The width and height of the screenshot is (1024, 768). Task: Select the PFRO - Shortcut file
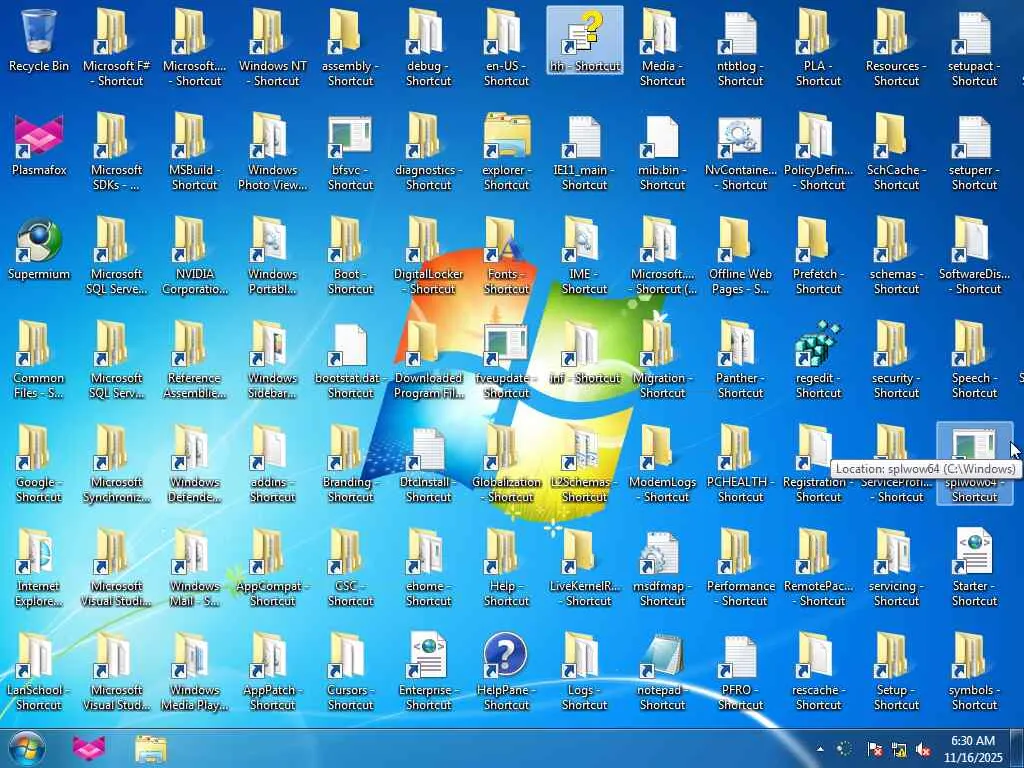tap(741, 671)
